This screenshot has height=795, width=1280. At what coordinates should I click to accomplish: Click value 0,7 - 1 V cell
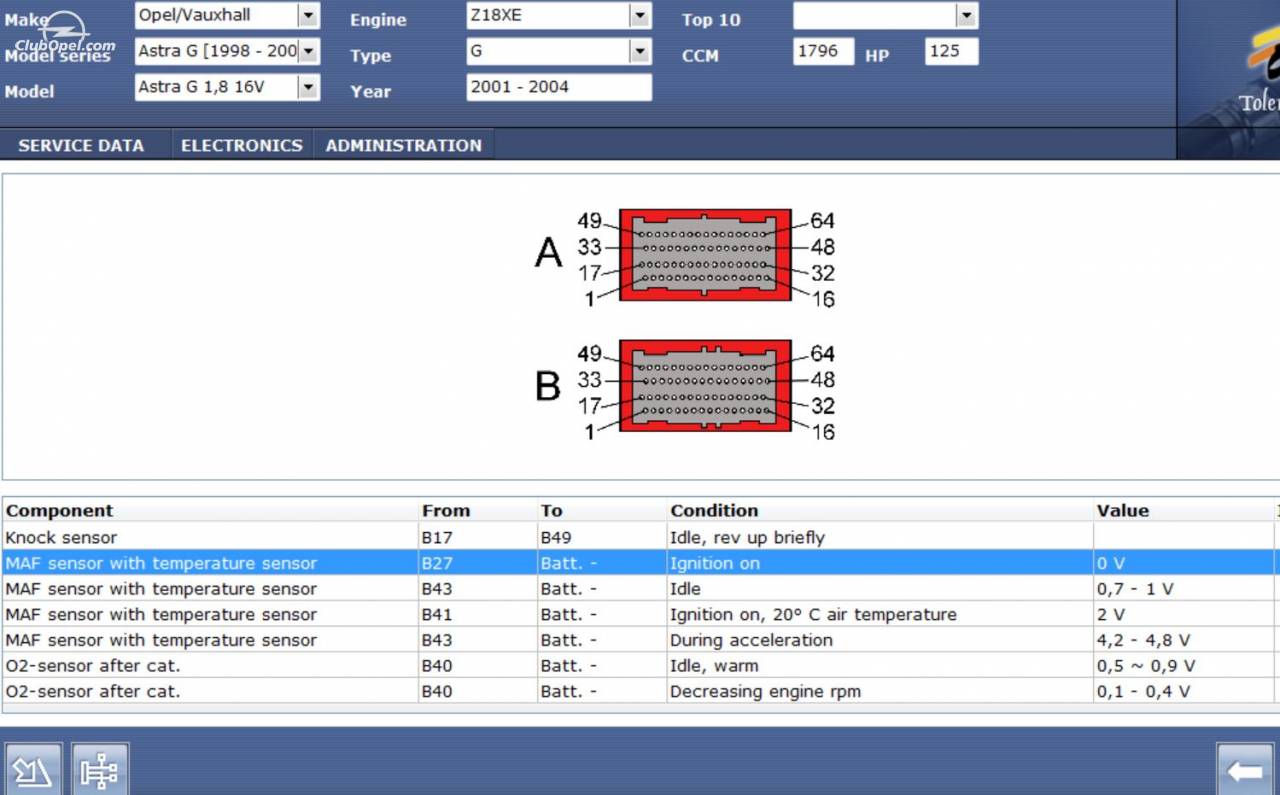coord(1184,589)
